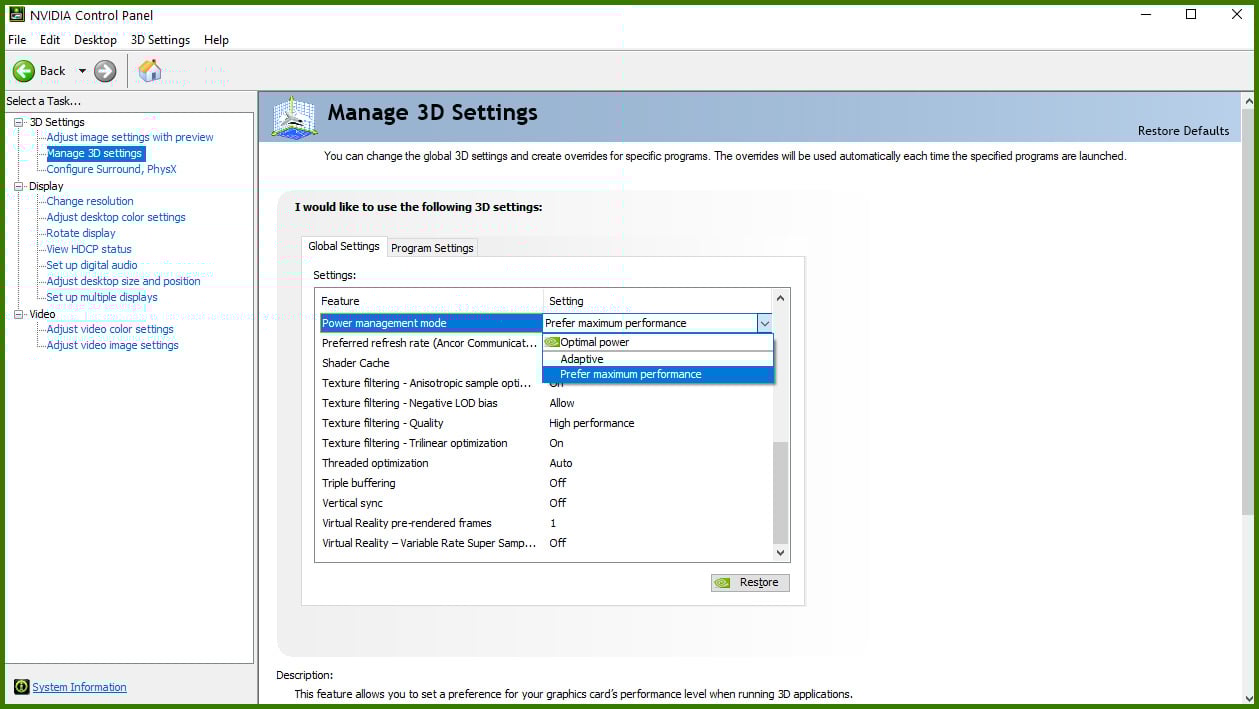Open Adjust video color settings
Image resolution: width=1259 pixels, height=709 pixels.
click(110, 329)
